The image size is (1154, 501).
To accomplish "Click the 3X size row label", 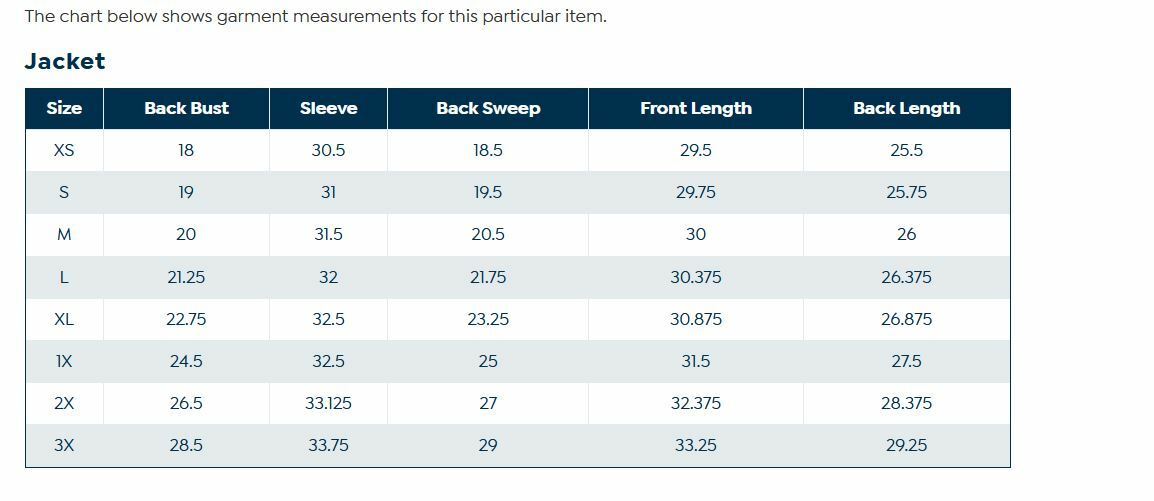I will (x=64, y=445).
